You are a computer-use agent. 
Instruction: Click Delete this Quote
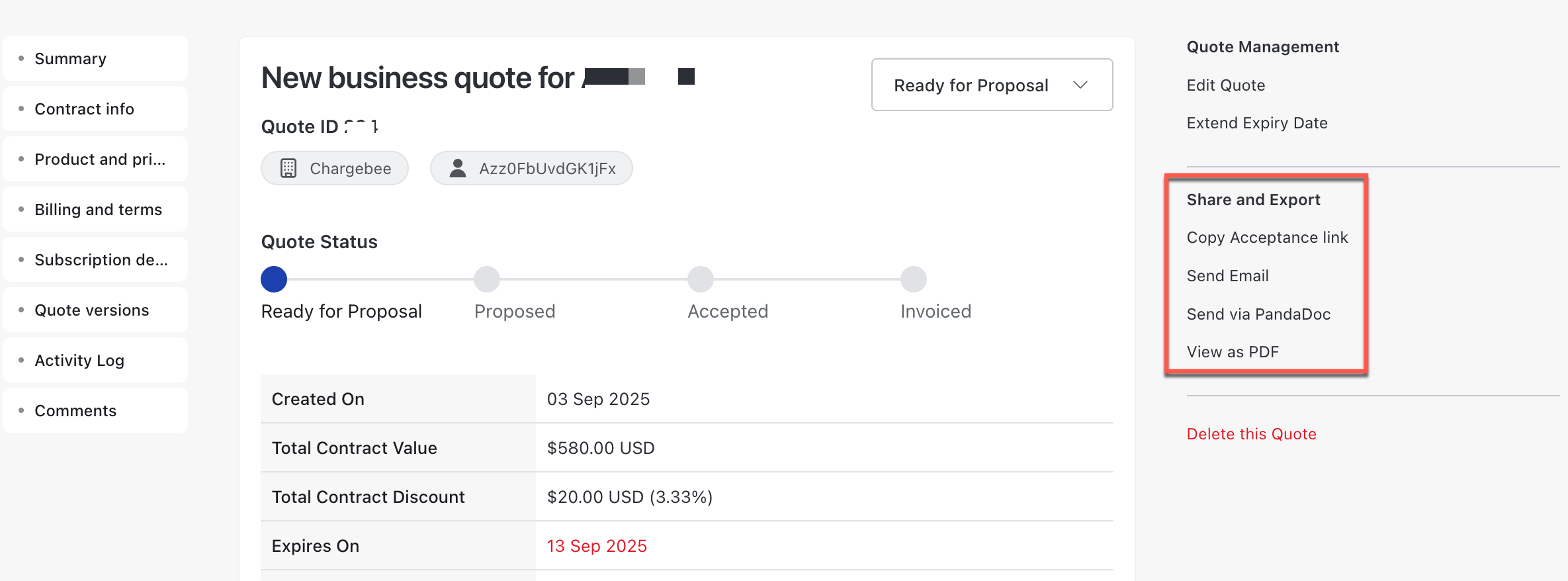[x=1251, y=434]
